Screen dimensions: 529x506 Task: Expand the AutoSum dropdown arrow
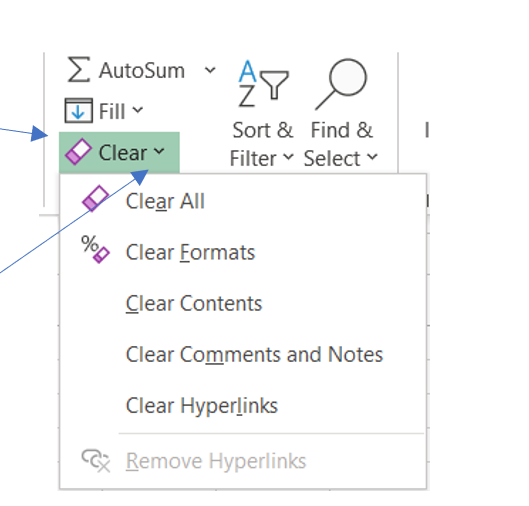210,70
